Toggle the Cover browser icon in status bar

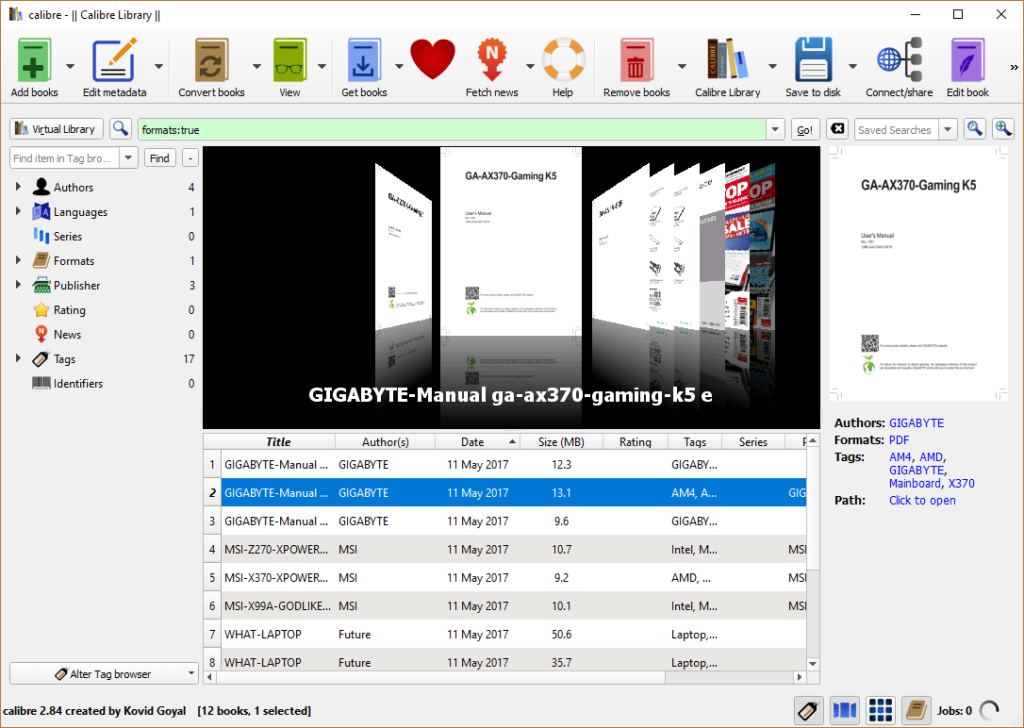[844, 710]
